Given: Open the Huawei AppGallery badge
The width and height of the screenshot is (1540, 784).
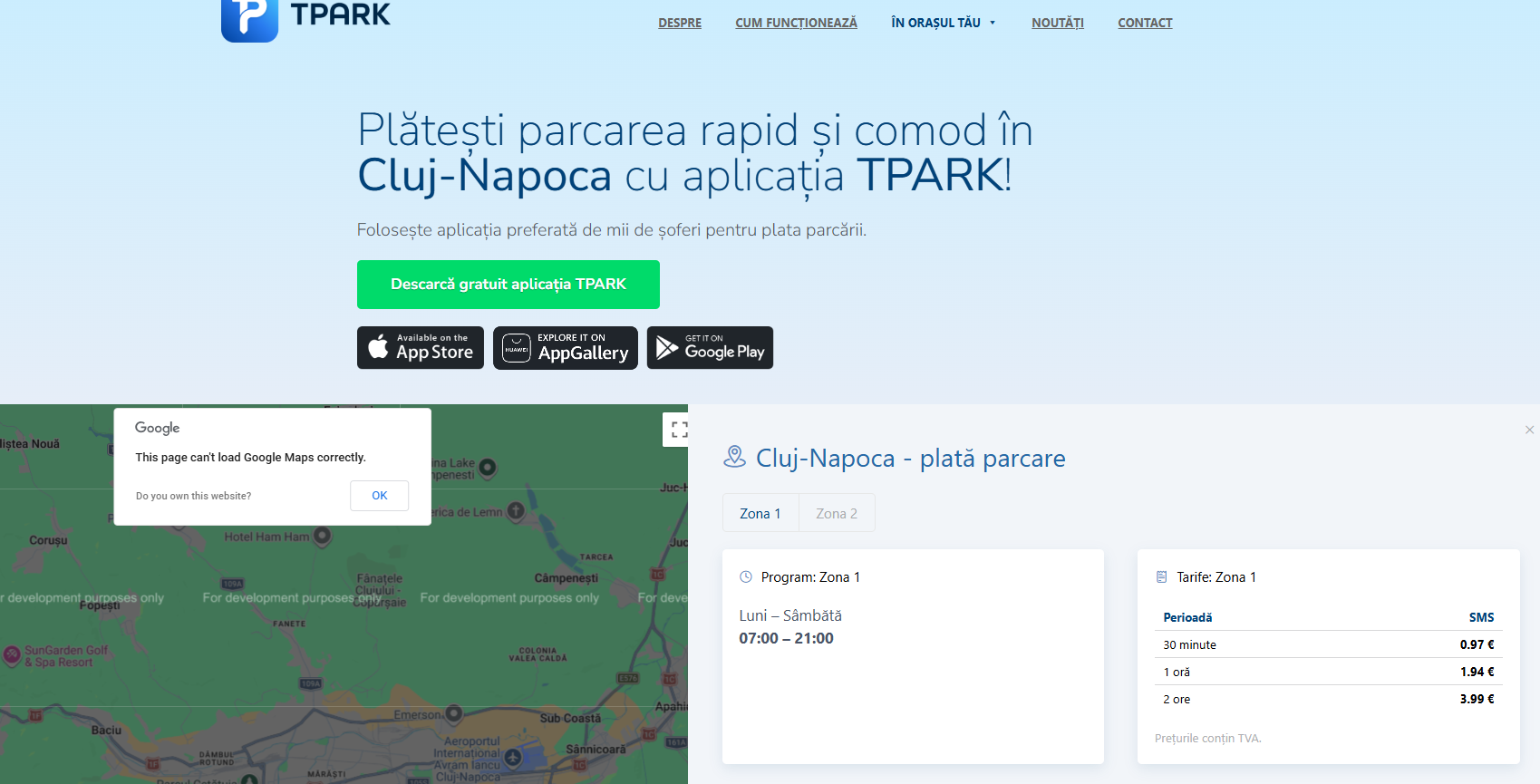Looking at the screenshot, I should point(566,348).
